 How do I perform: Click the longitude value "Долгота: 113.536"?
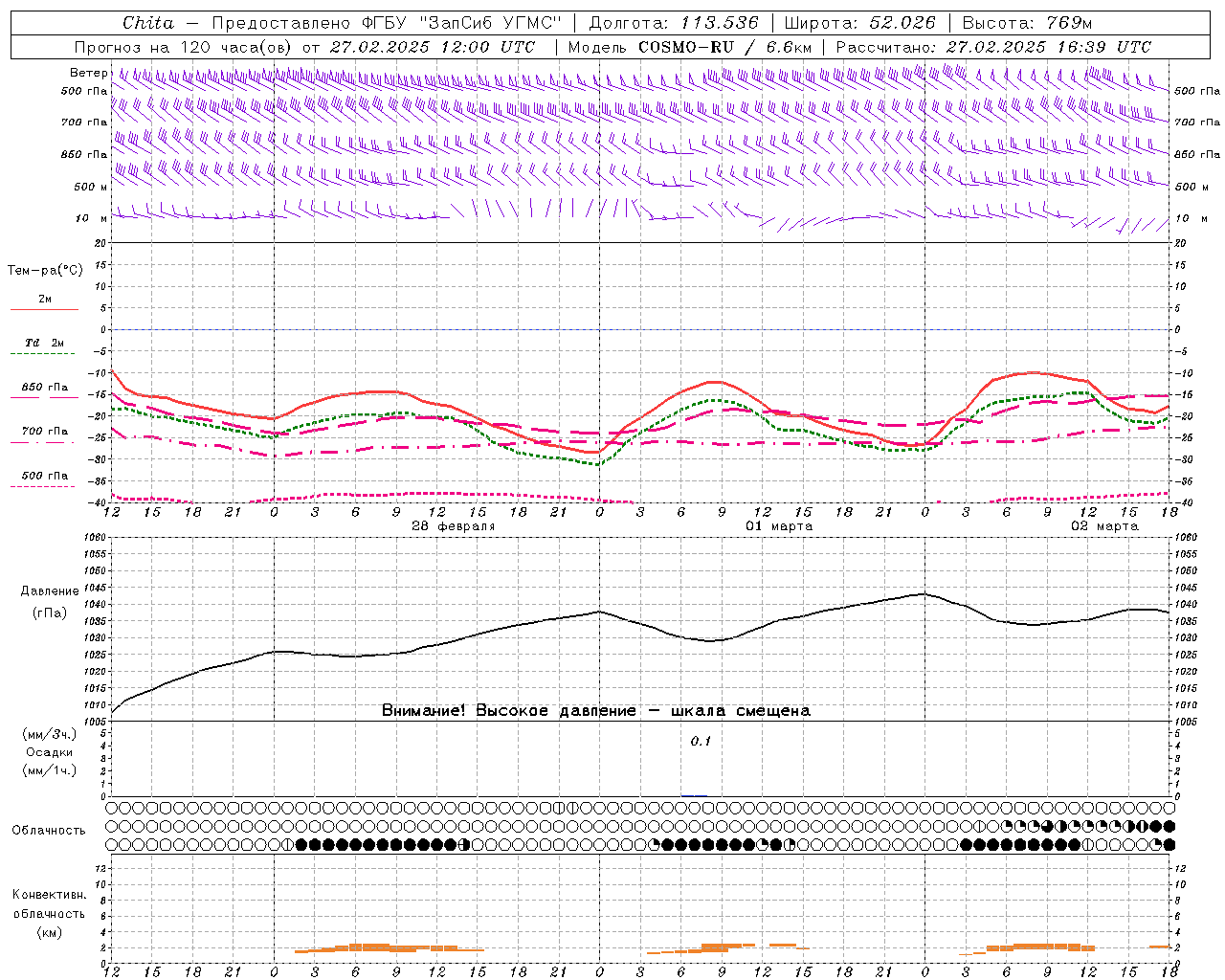pos(674,23)
